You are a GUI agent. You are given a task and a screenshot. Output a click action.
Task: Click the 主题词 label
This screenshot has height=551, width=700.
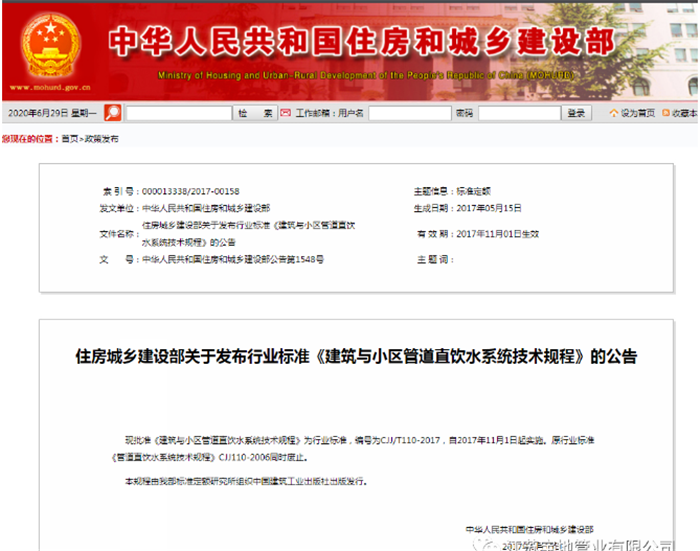pos(434,259)
